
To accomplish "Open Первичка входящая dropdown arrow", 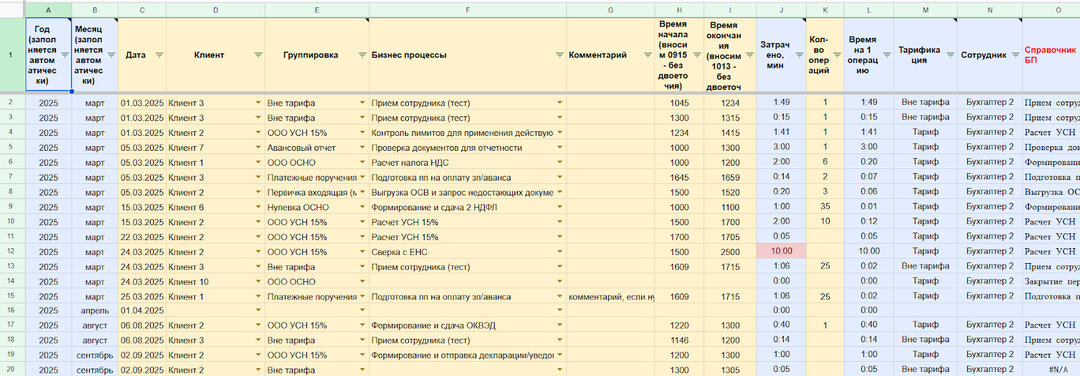I will click(x=362, y=191).
